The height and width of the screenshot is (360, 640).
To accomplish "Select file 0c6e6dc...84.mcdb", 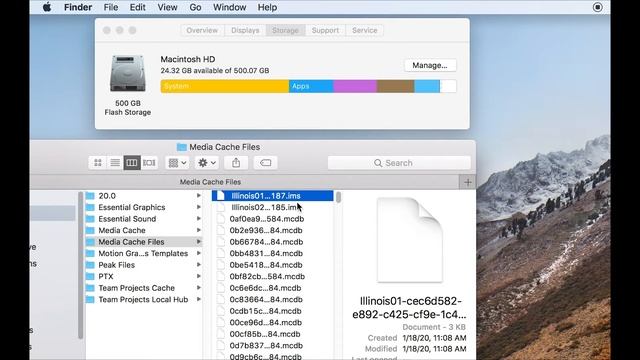I will click(x=273, y=288).
